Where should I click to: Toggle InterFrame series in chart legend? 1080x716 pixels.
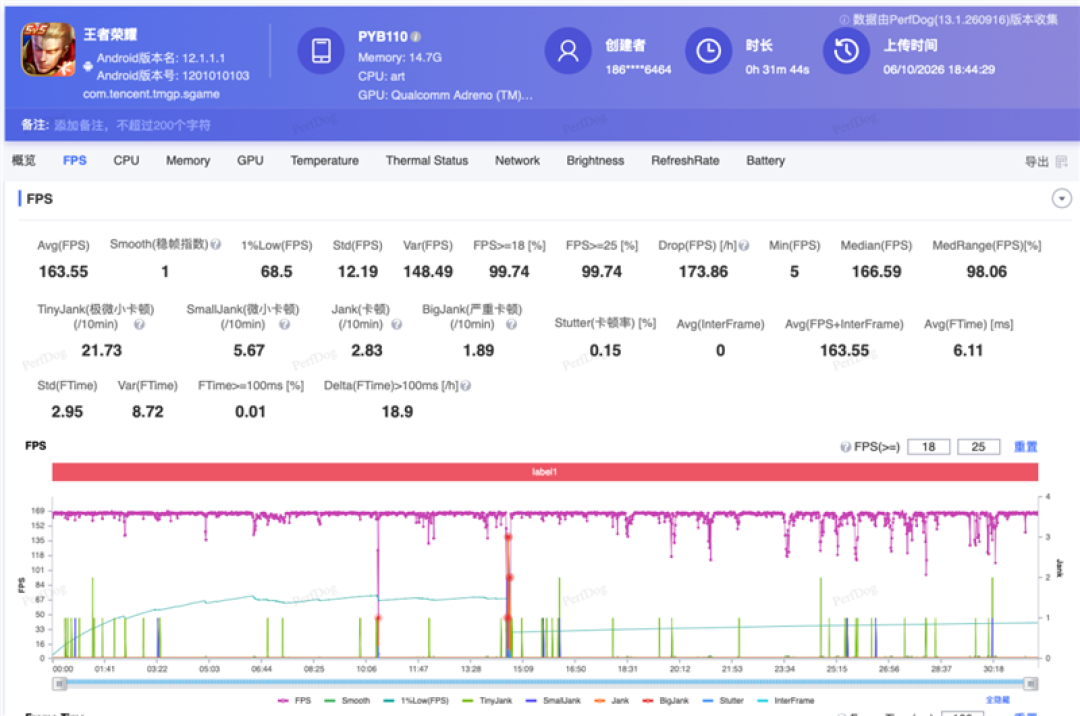tap(786, 701)
